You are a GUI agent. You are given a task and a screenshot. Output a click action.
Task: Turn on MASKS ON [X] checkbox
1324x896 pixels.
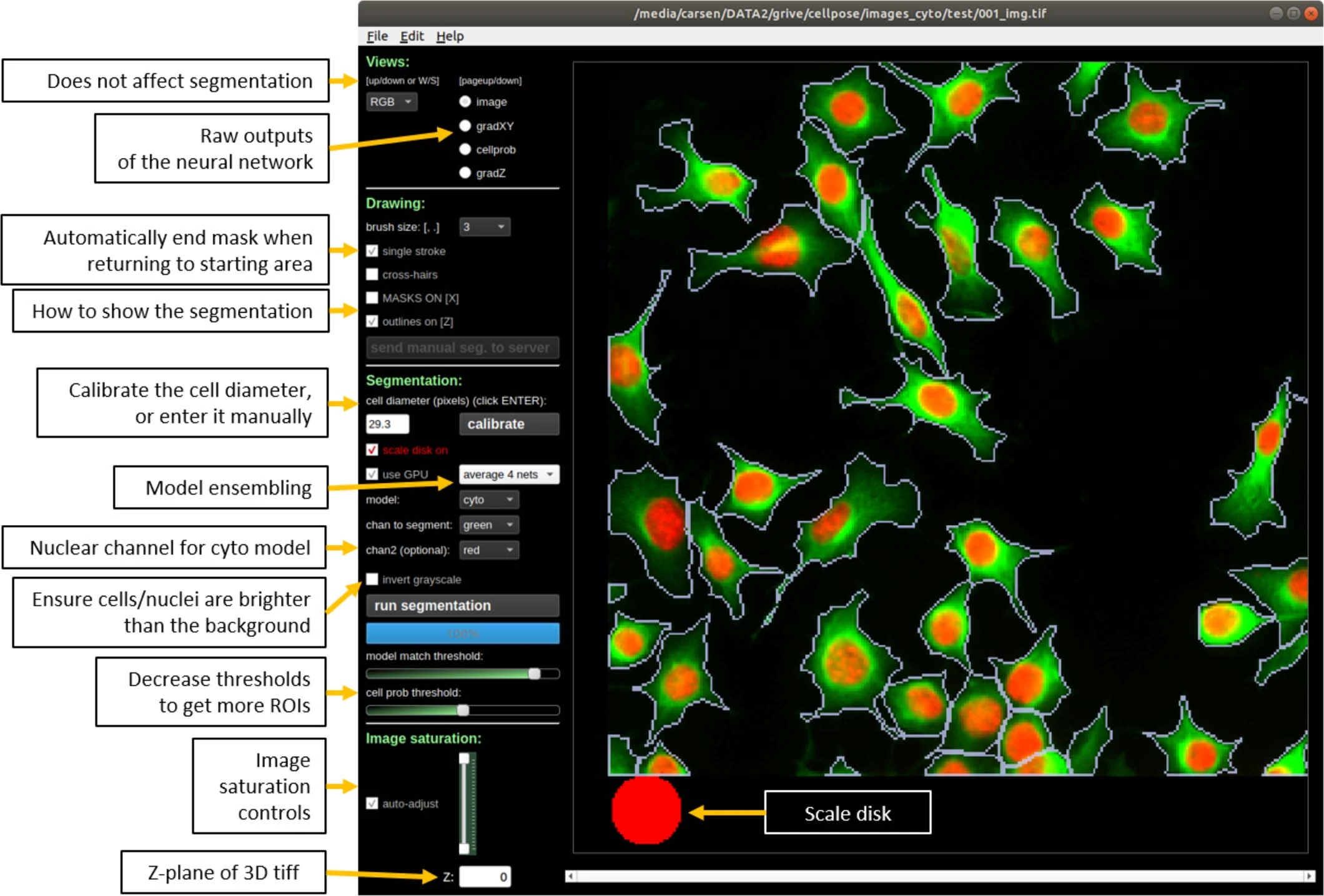coord(372,298)
